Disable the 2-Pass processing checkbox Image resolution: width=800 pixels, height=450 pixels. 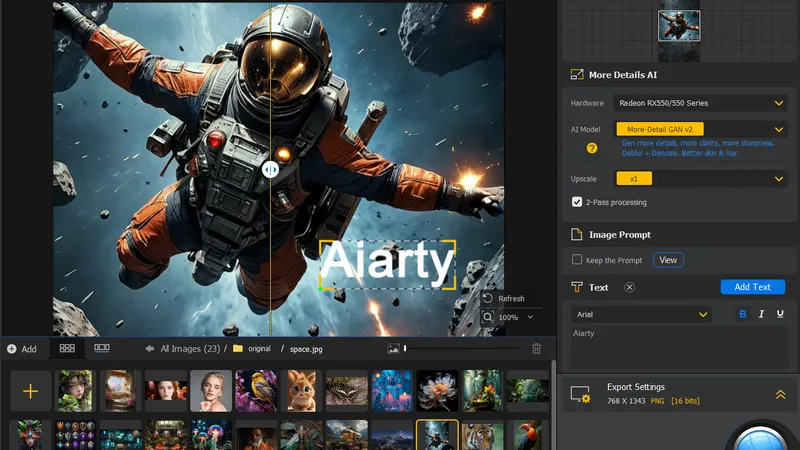pyautogui.click(x=577, y=202)
